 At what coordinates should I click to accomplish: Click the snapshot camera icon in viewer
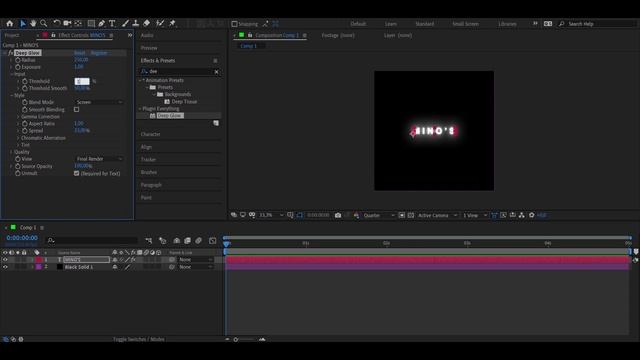[x=338, y=215]
